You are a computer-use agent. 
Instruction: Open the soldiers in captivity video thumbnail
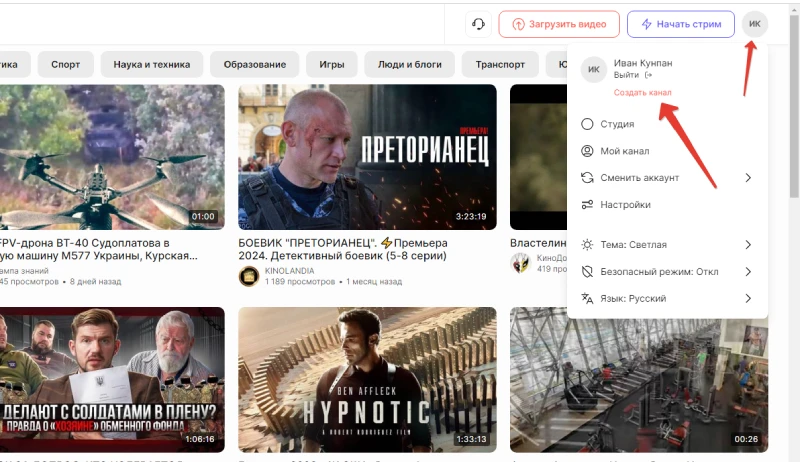(112, 380)
